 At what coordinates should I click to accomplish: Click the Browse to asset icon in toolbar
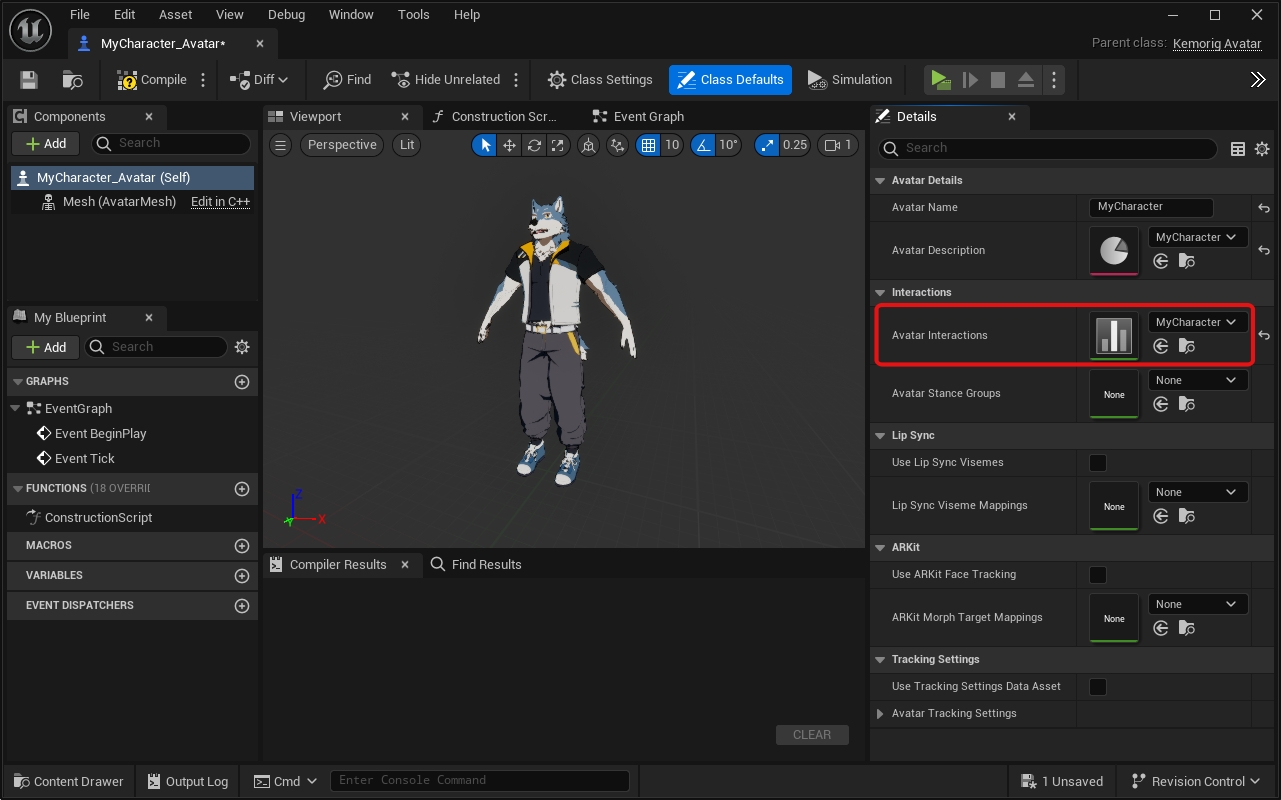pyautogui.click(x=73, y=80)
